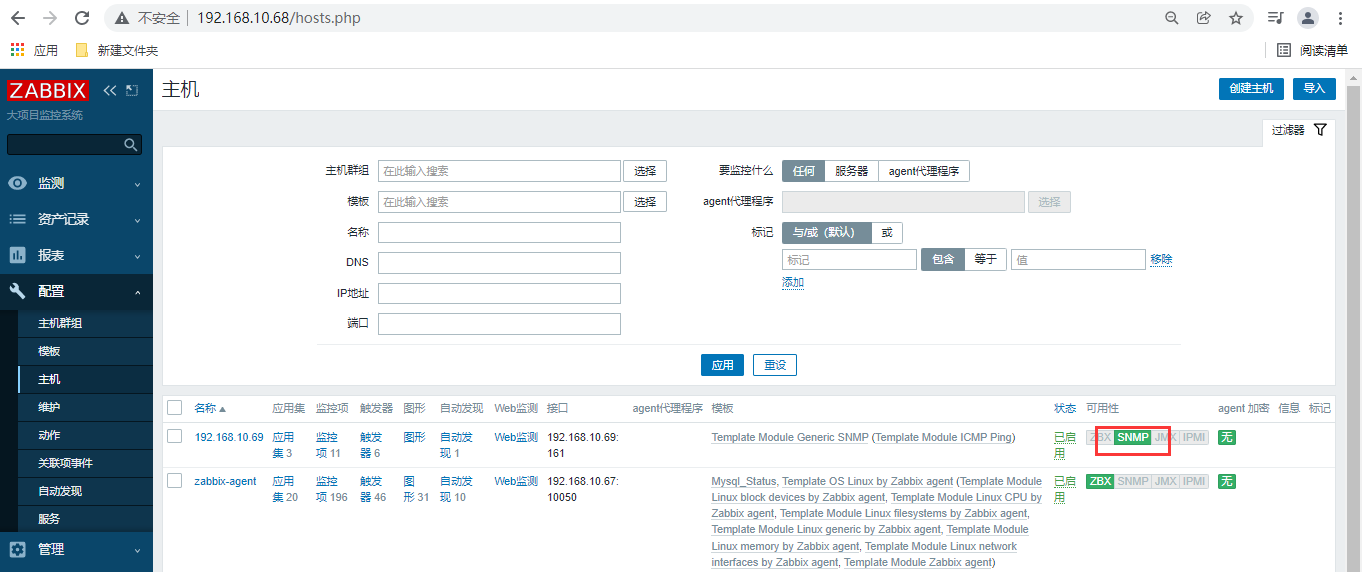Click the IPMI badge in the zabbix-agent row

1194,481
